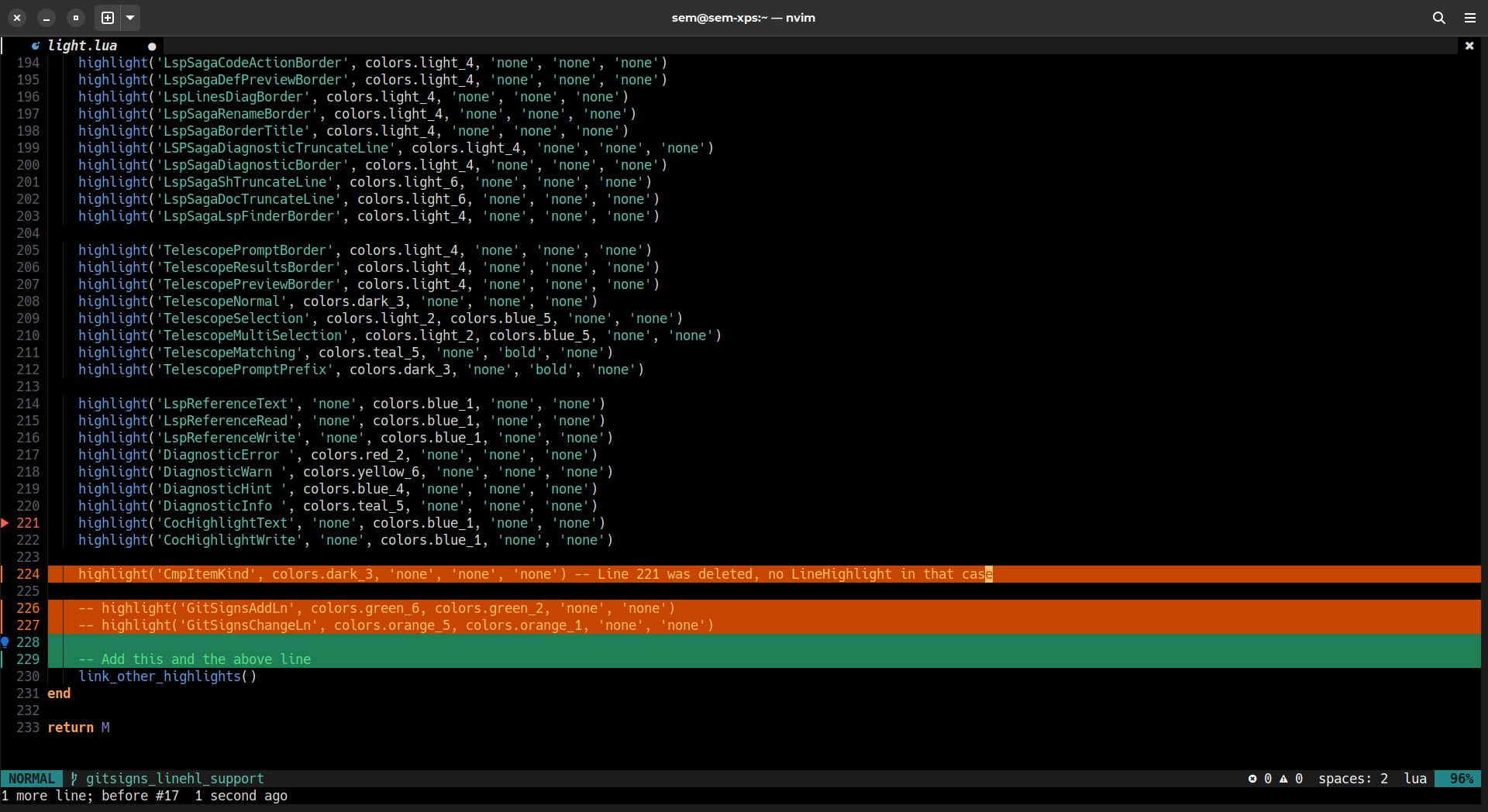Close the tabline with the X icon

pyautogui.click(x=1469, y=46)
